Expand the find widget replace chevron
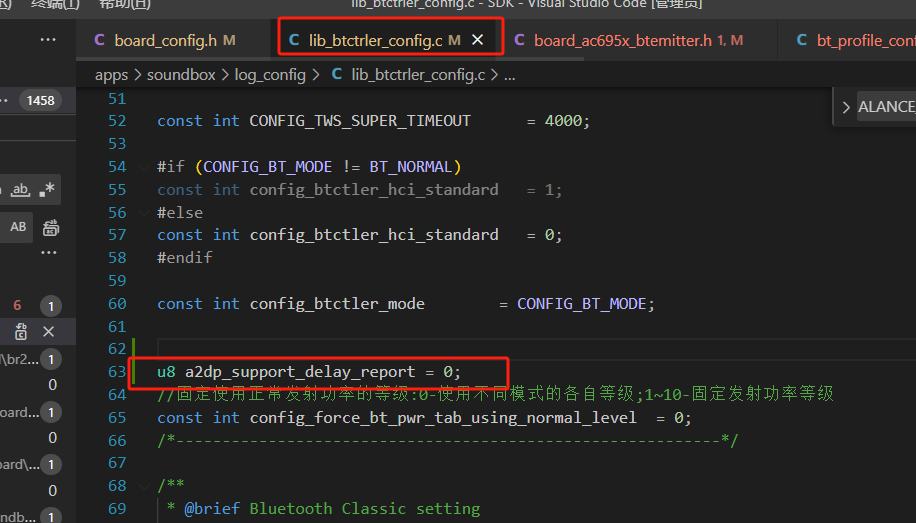The image size is (916, 523). [845, 107]
